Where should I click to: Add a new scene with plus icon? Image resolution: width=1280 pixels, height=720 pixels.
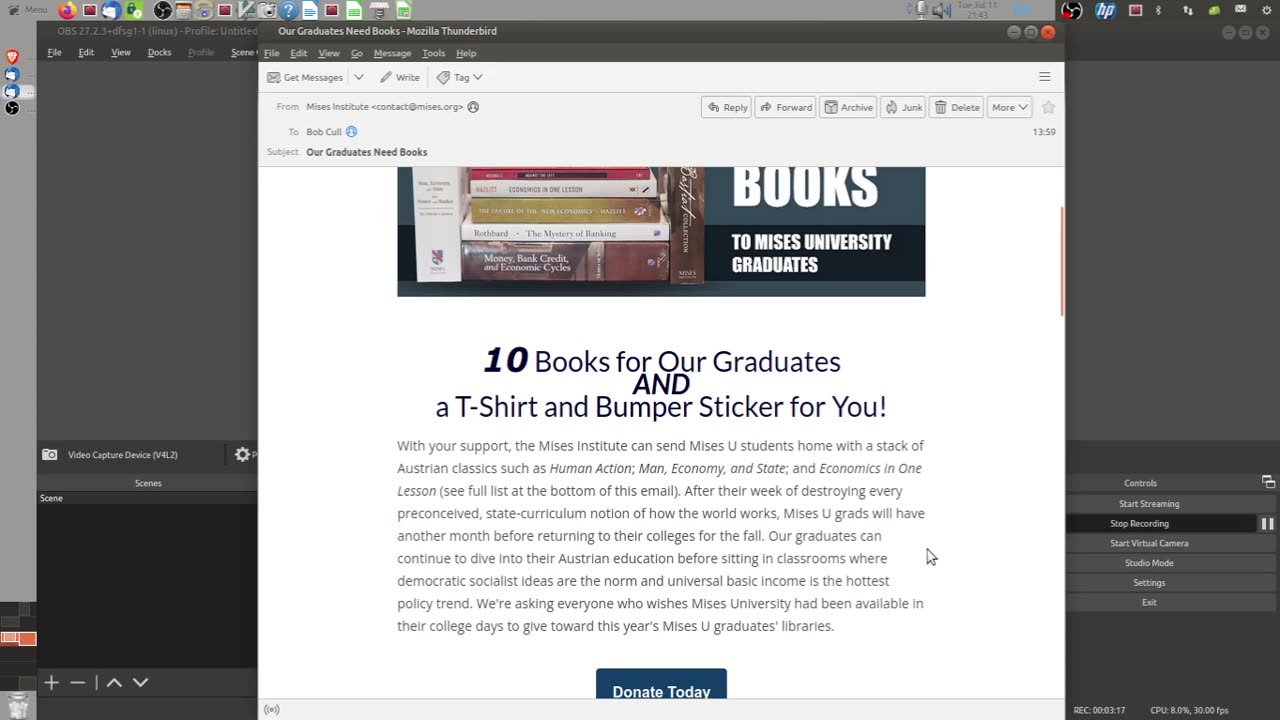point(51,682)
